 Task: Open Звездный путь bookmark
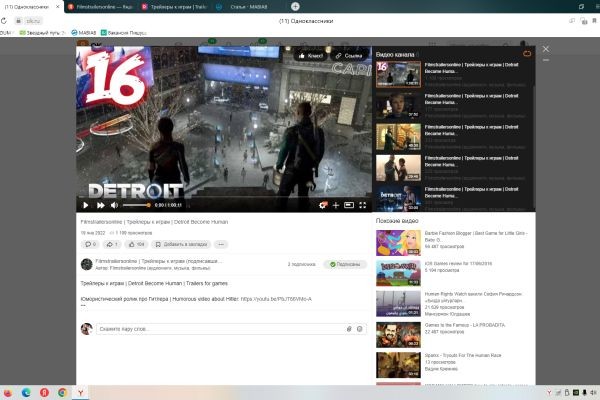point(42,33)
